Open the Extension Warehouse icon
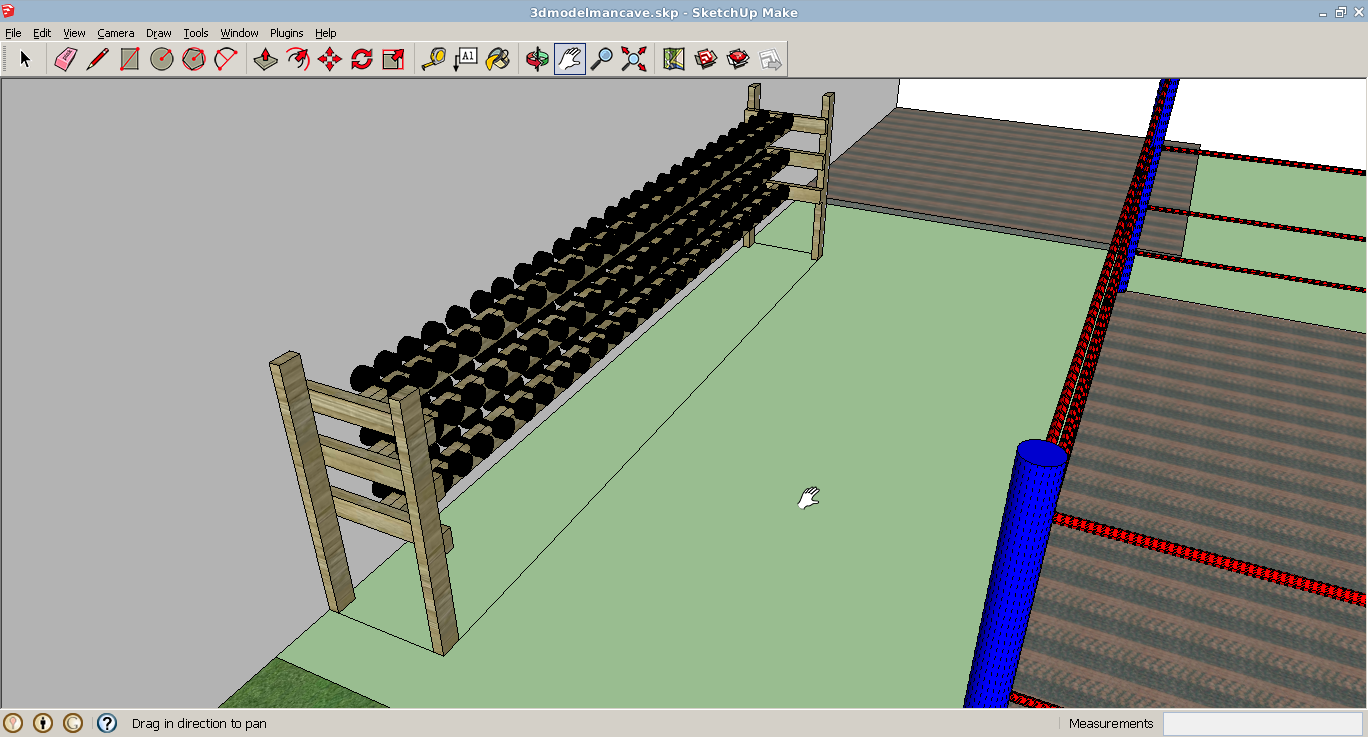The image size is (1368, 737). pyautogui.click(x=738, y=59)
